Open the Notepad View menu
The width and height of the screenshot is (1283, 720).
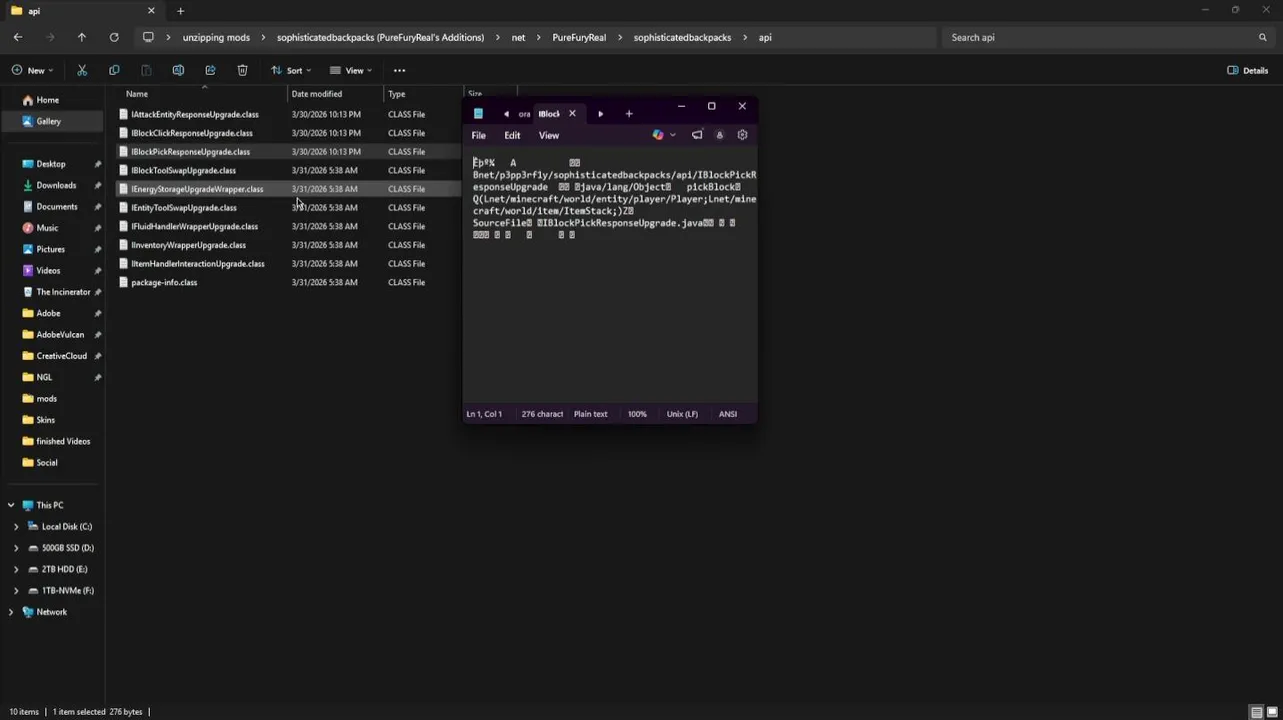click(x=549, y=135)
